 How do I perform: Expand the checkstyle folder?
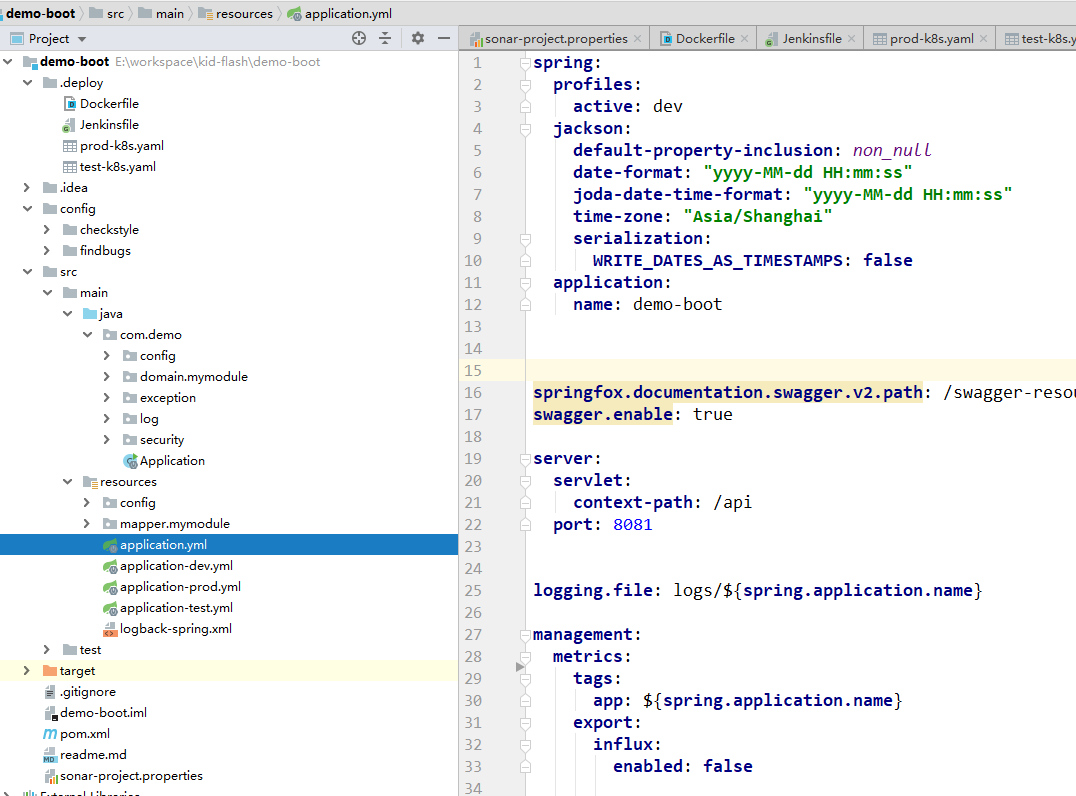click(47, 229)
